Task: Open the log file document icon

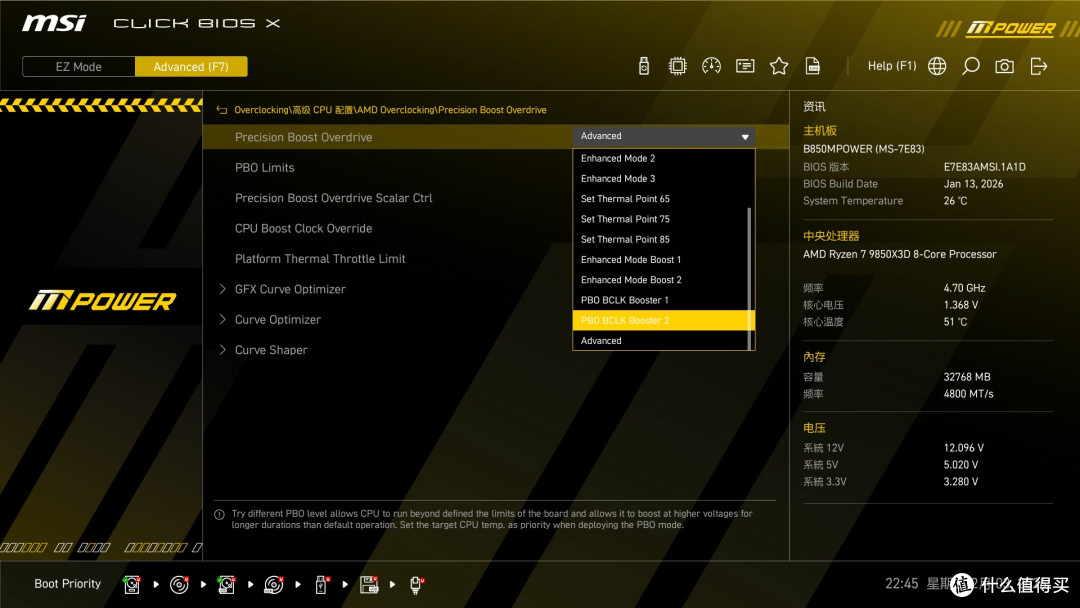Action: point(813,66)
